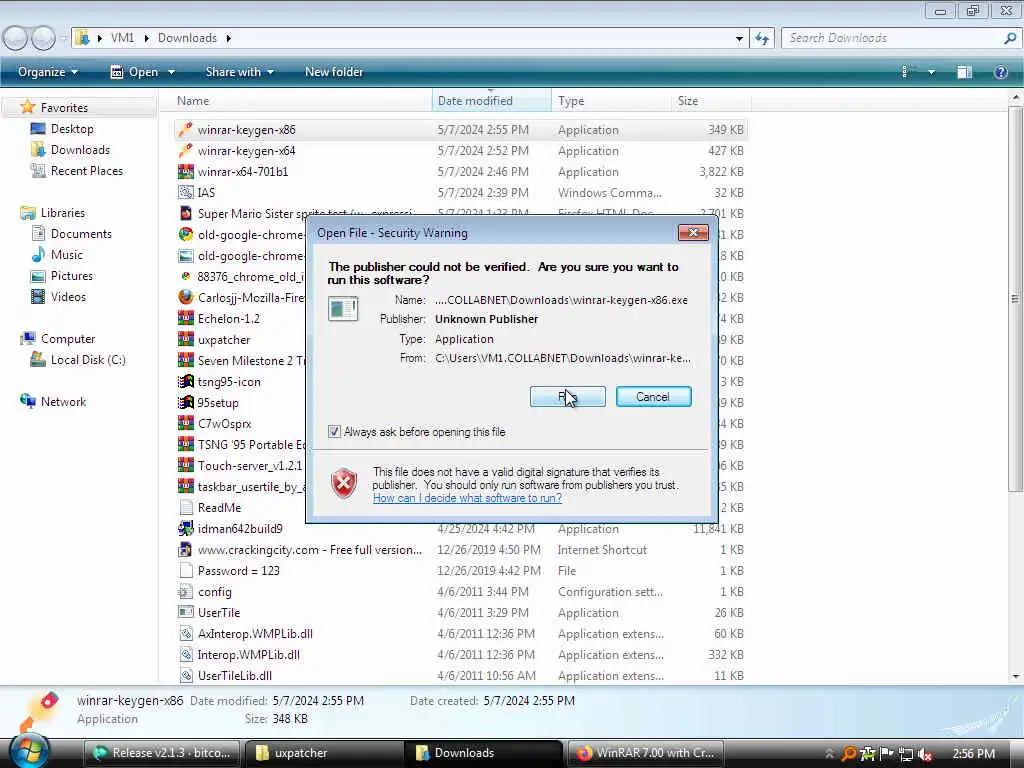1024x768 pixels.
Task: Sort by the Size column header
Action: (x=711, y=101)
